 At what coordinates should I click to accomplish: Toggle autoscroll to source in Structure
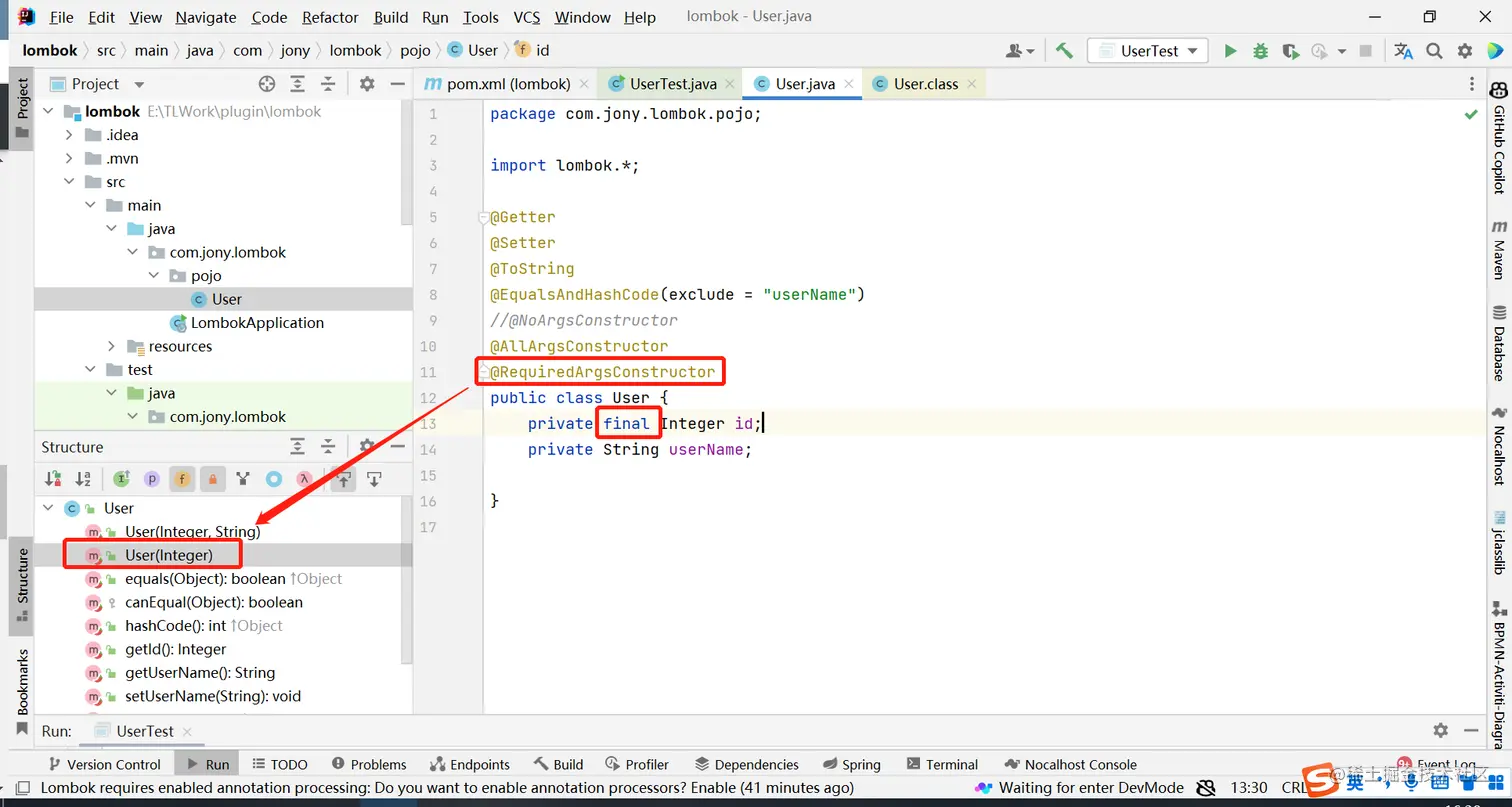click(x=343, y=479)
